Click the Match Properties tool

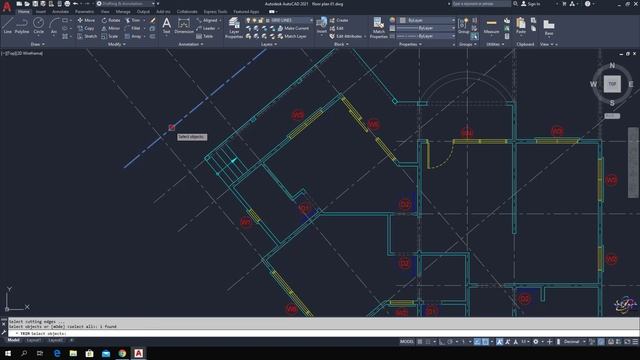click(378, 28)
